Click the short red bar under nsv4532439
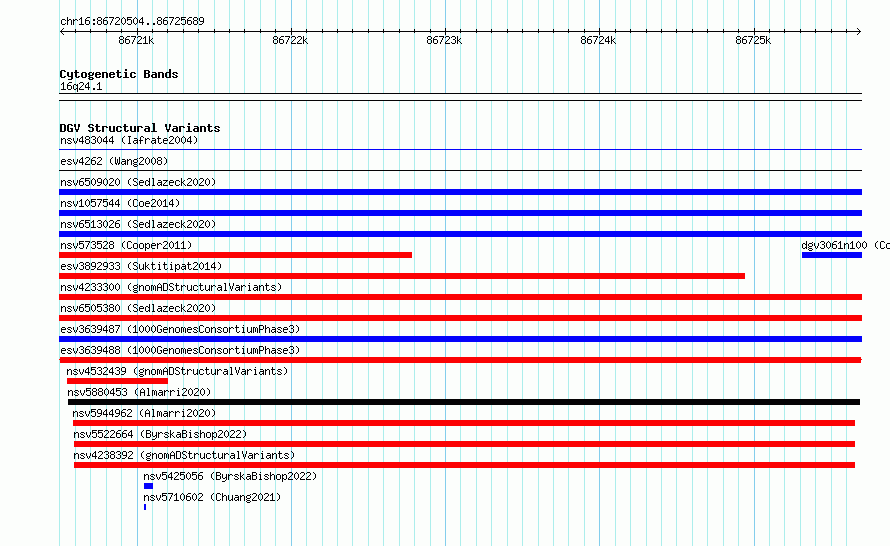890x546 pixels. [117, 381]
